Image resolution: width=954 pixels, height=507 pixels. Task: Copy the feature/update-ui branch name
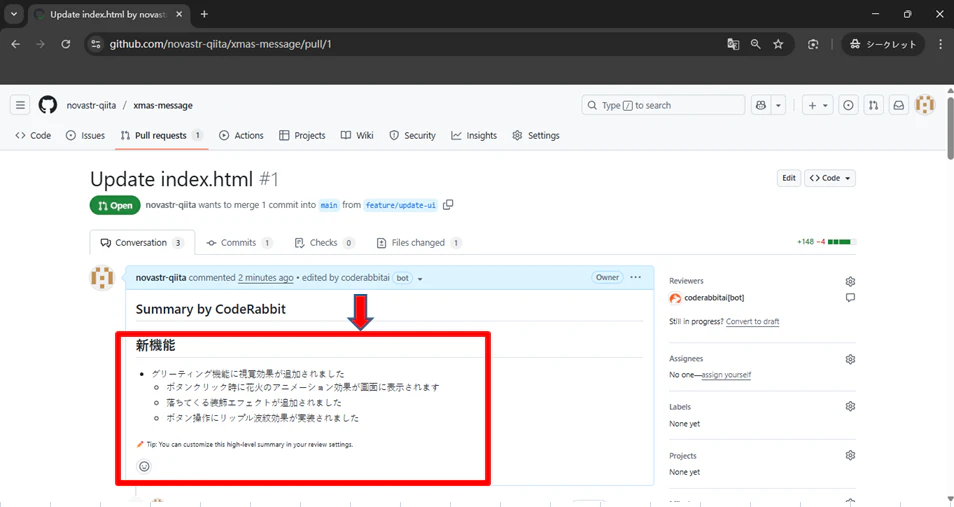[x=448, y=205]
